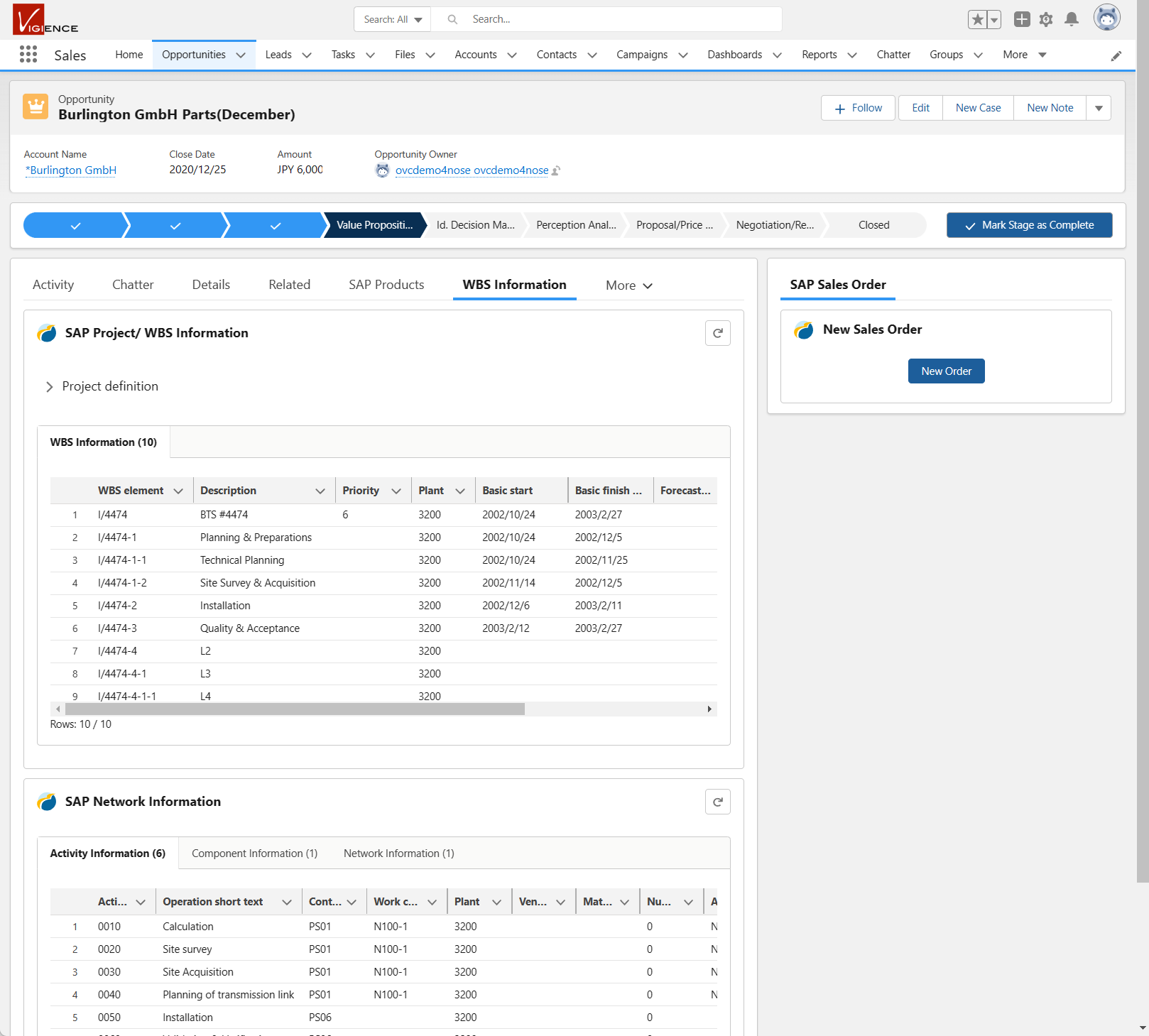Screen dimensions: 1149x1036
Task: Click the edit navigation pencil icon
Action: (1116, 55)
